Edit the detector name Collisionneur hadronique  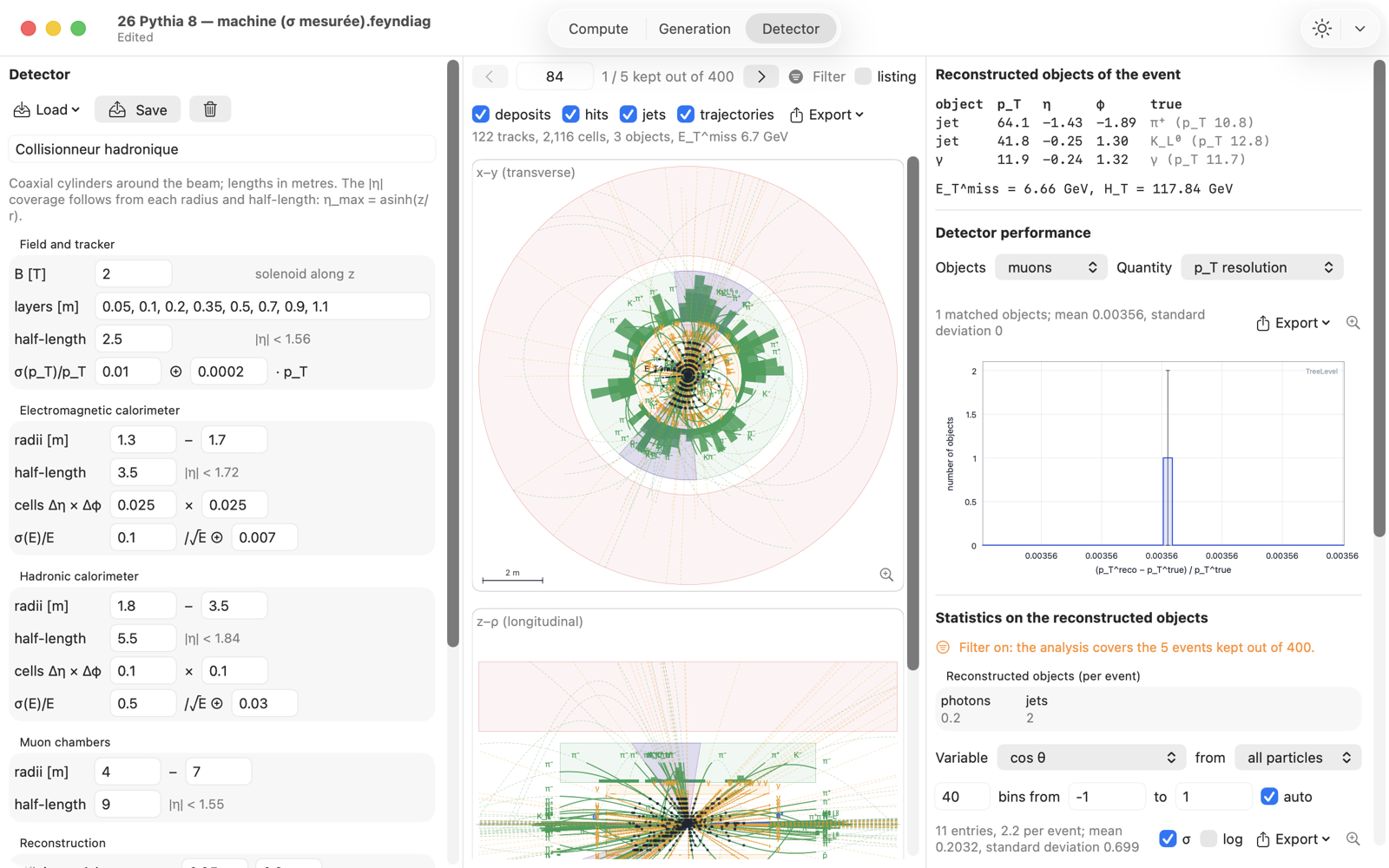(x=222, y=149)
